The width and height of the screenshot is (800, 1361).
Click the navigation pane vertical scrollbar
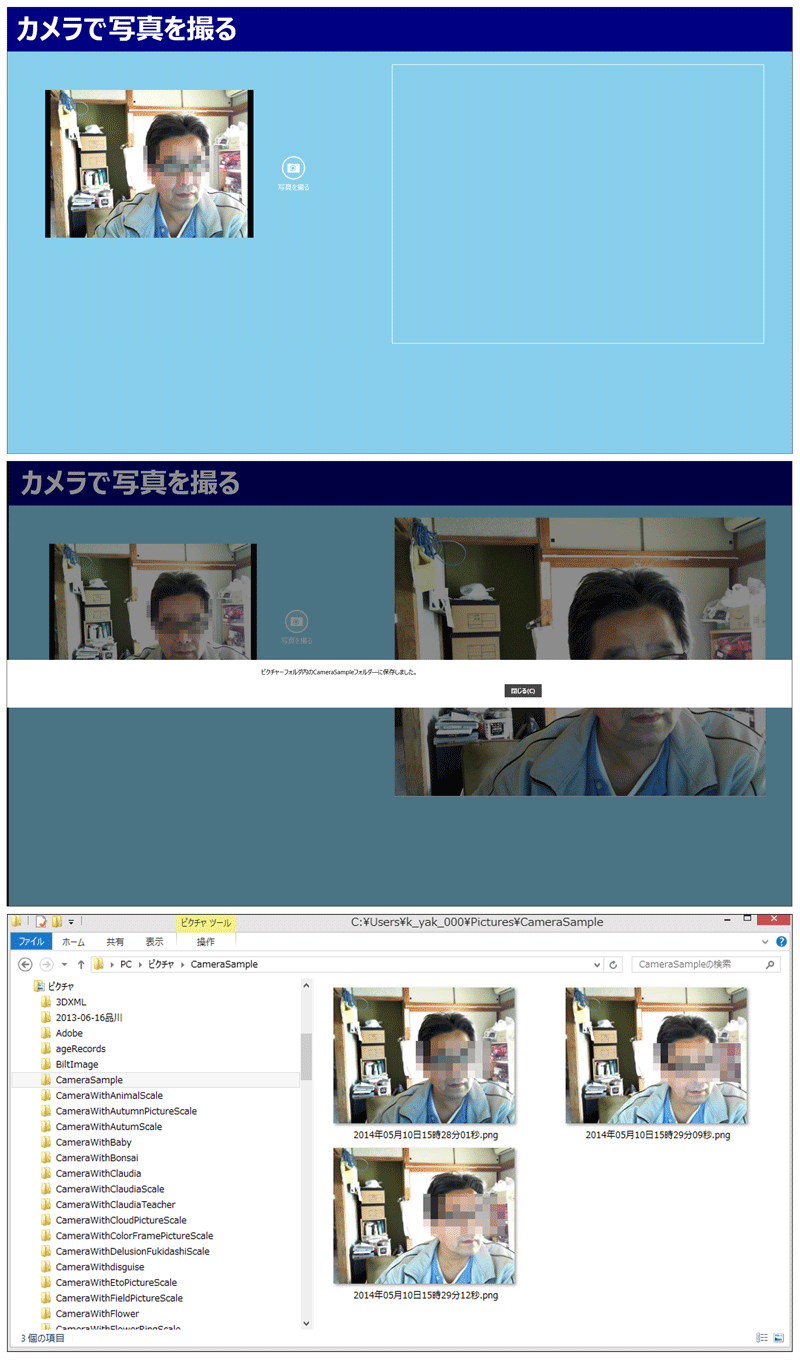[306, 1157]
